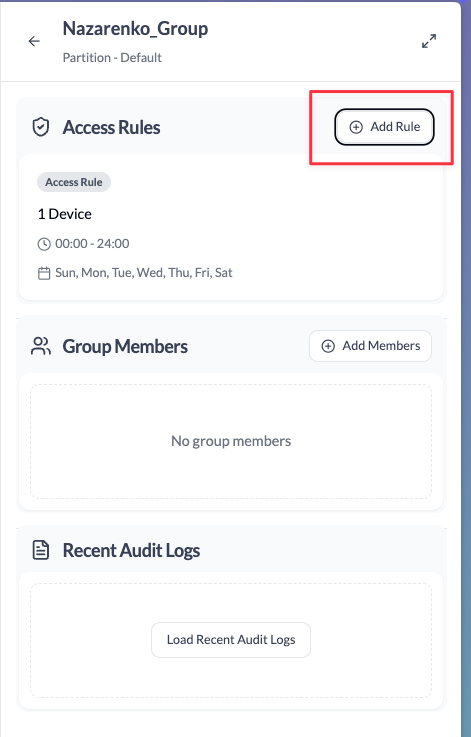This screenshot has width=471, height=737.
Task: Add a new access rule
Action: click(x=385, y=127)
